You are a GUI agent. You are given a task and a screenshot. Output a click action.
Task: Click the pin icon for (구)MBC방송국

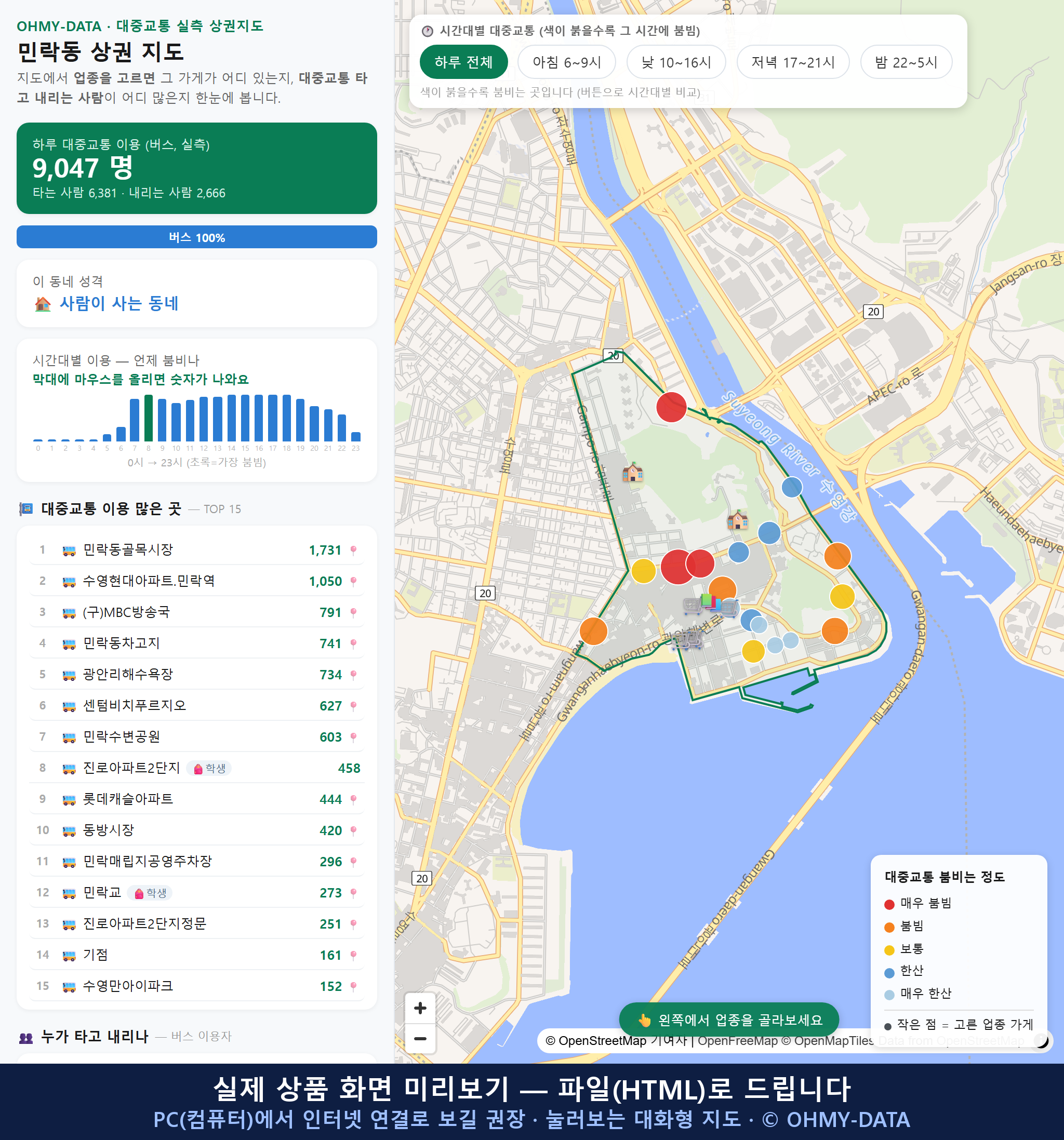coord(353,612)
